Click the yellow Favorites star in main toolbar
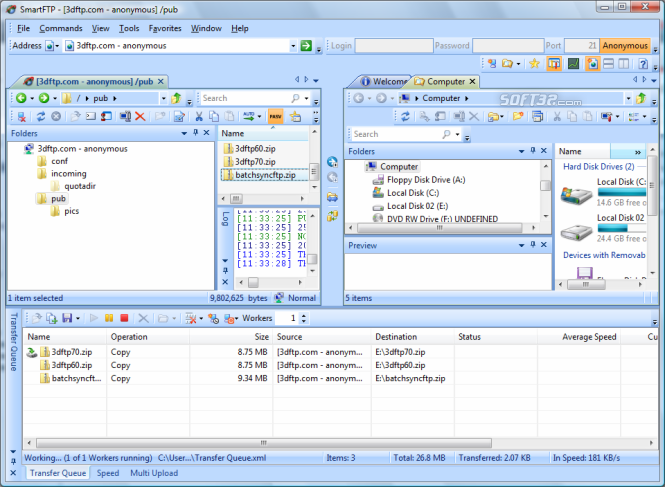Viewport: 665px width, 487px height. tap(534, 64)
